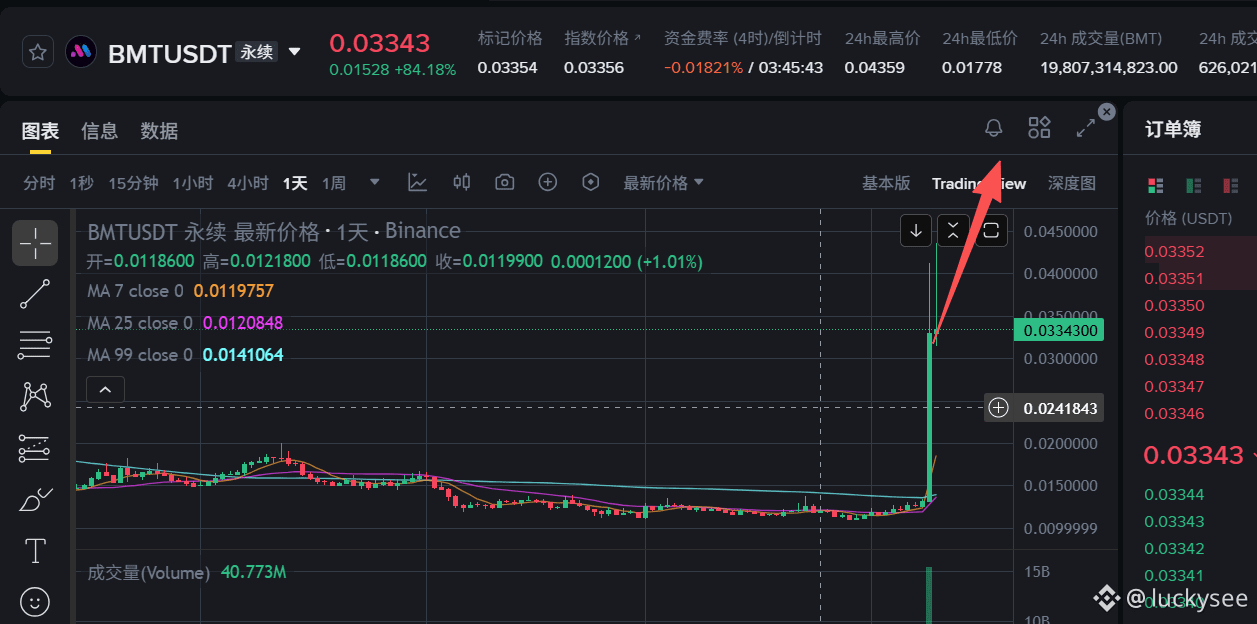Open the emoji sticker tool

coord(35,601)
